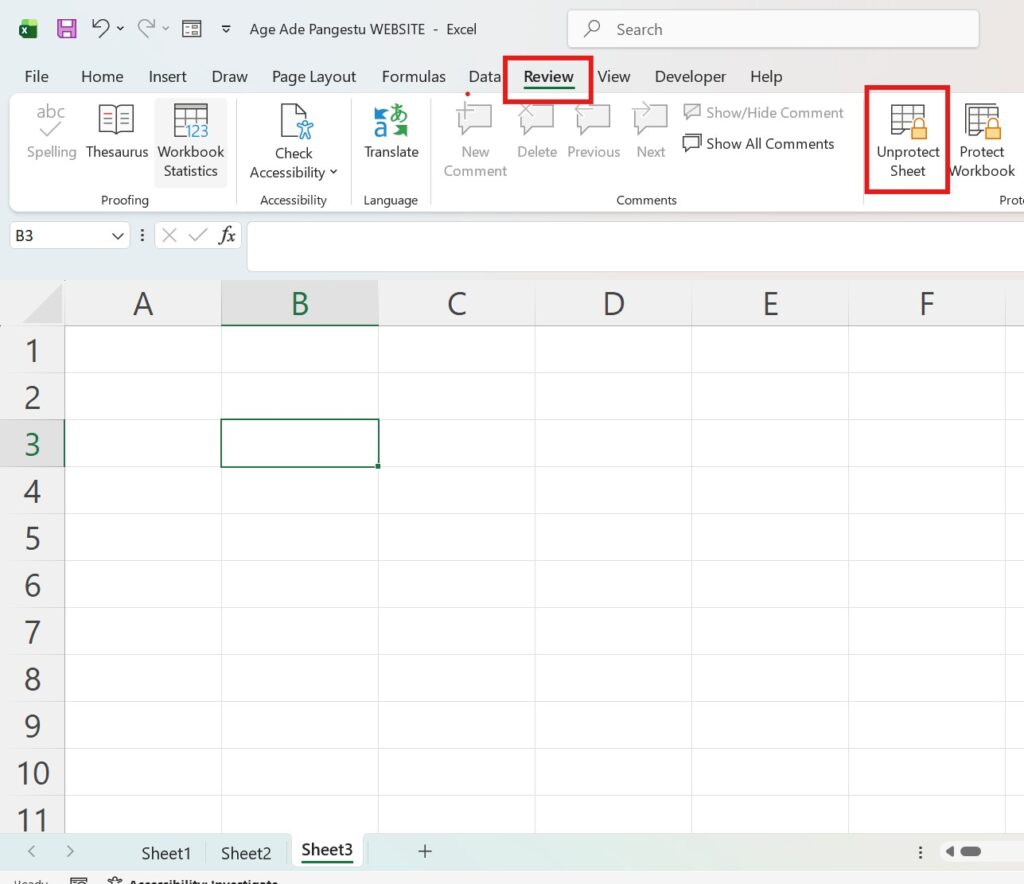Open Customize Quick Access Toolbar dropdown

226,29
